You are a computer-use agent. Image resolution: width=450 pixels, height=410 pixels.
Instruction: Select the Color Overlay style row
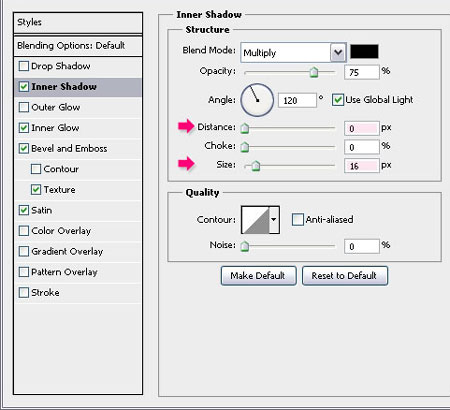click(78, 231)
